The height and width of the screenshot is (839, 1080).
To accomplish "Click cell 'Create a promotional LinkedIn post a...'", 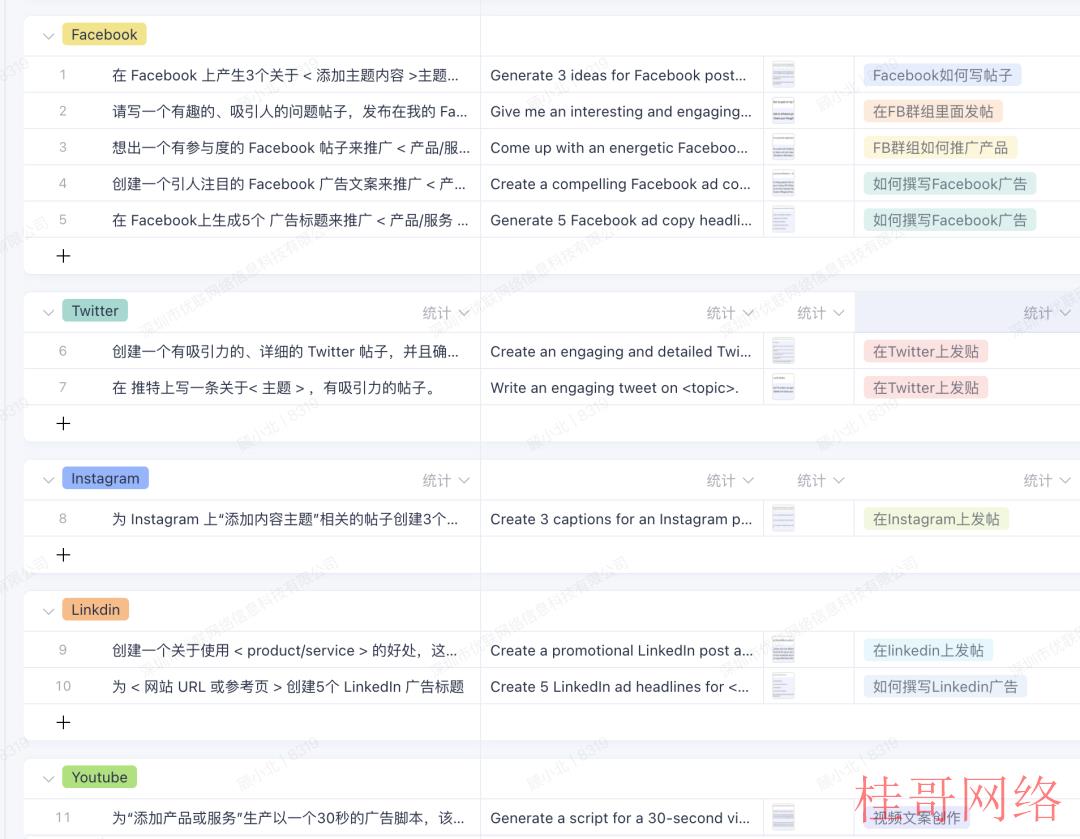I will click(622, 650).
